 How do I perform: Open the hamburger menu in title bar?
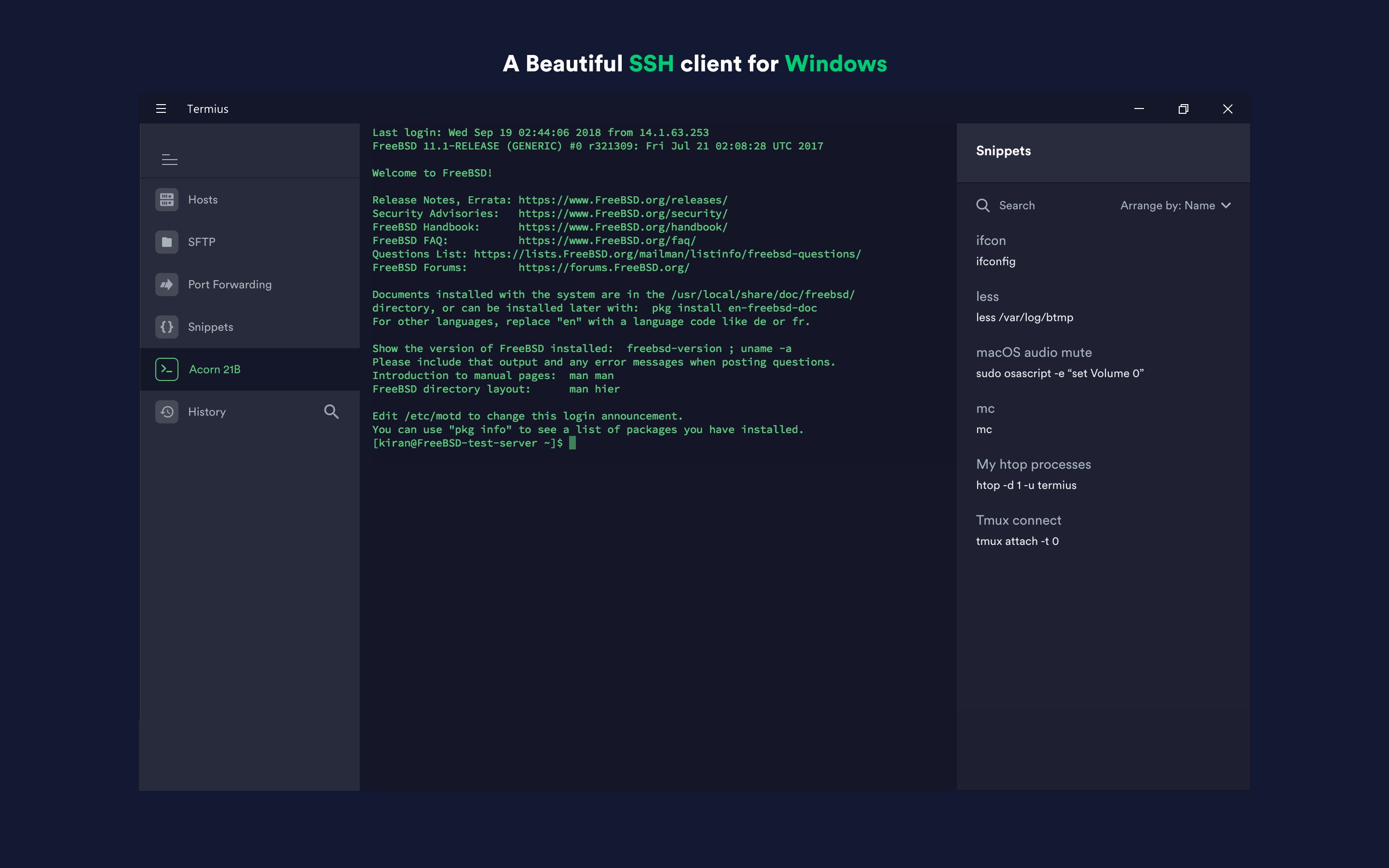161,108
